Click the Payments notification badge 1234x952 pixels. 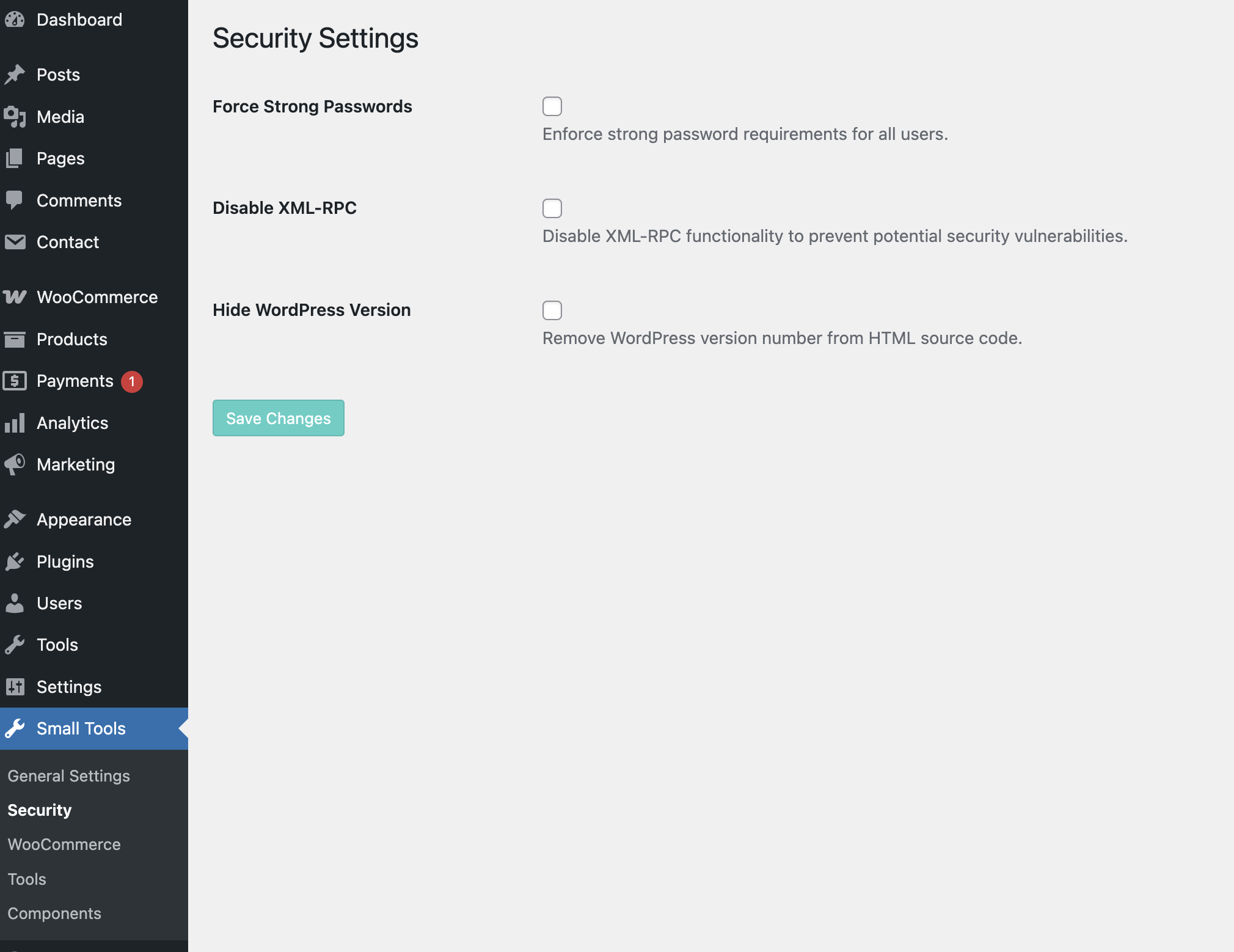(132, 381)
